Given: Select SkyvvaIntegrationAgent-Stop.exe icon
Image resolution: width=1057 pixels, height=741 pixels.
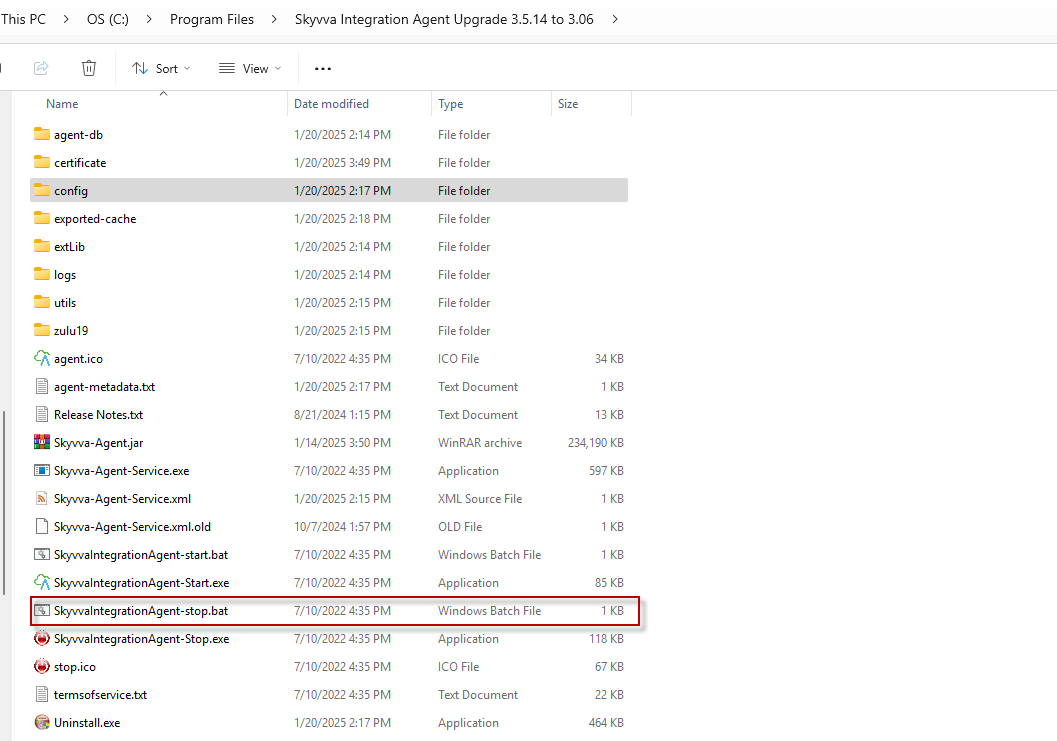Looking at the screenshot, I should tap(42, 638).
